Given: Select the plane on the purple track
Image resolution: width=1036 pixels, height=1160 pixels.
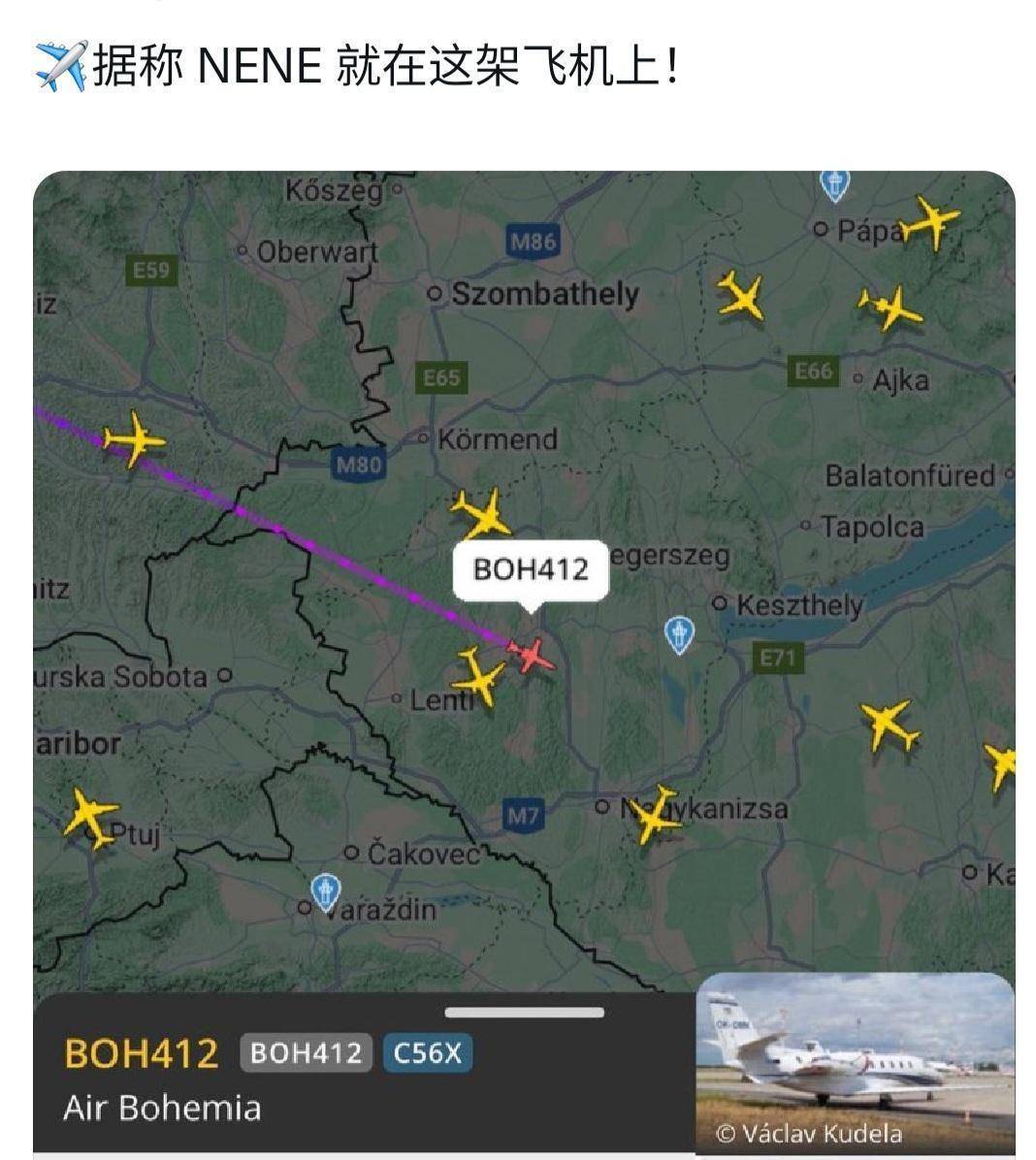Looking at the screenshot, I should point(134,438).
